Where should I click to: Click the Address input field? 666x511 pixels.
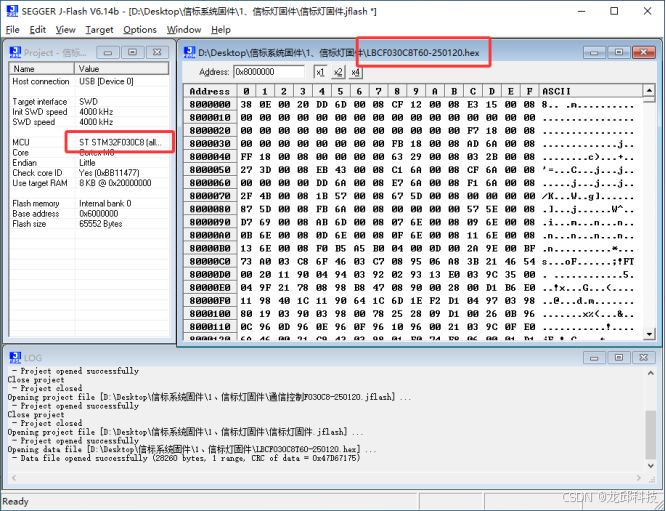(x=269, y=72)
